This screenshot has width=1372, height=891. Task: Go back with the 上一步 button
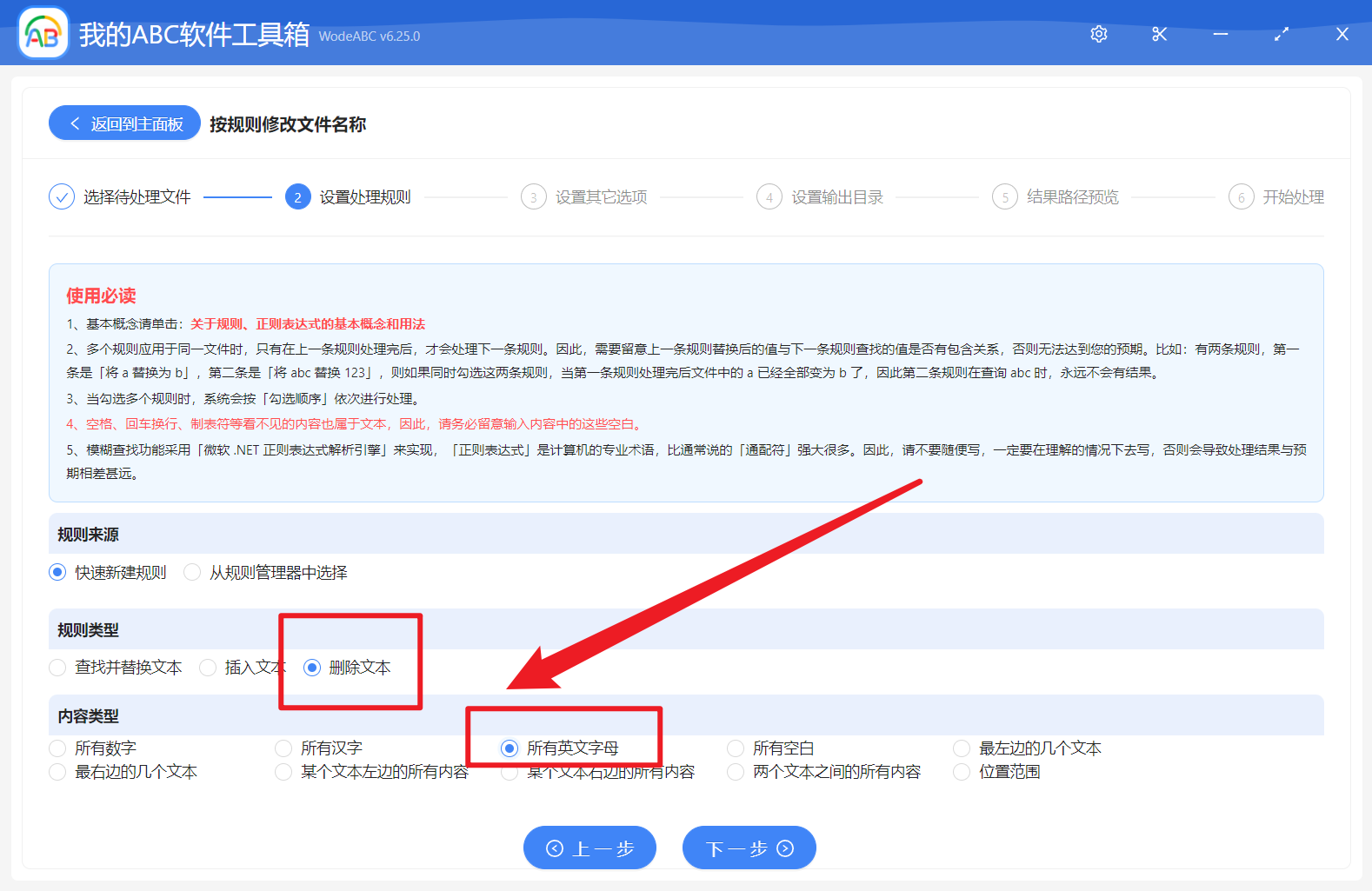click(589, 848)
